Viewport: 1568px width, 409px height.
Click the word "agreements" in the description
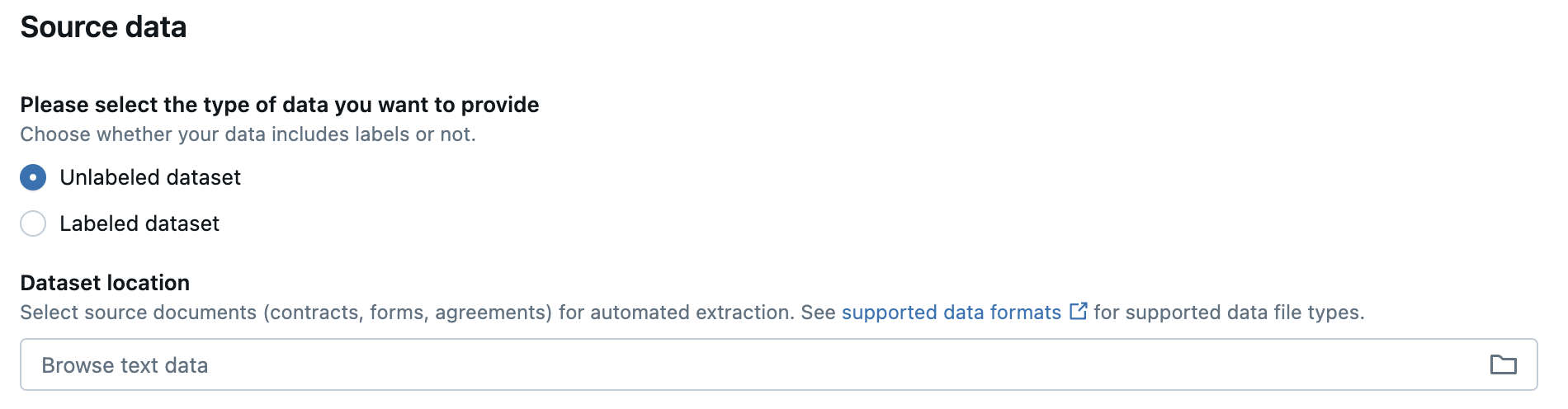click(x=491, y=313)
